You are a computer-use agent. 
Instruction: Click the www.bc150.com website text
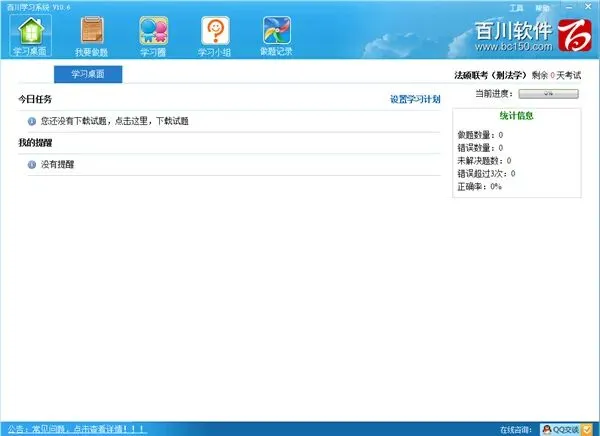coord(514,47)
